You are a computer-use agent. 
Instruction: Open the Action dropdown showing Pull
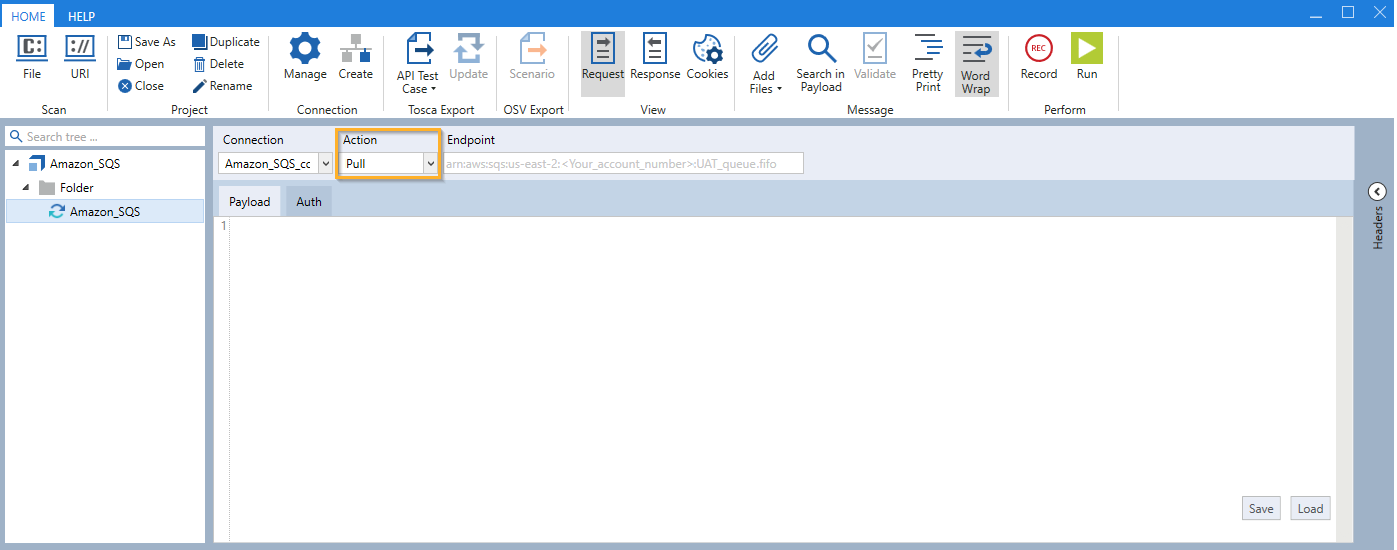click(x=431, y=163)
